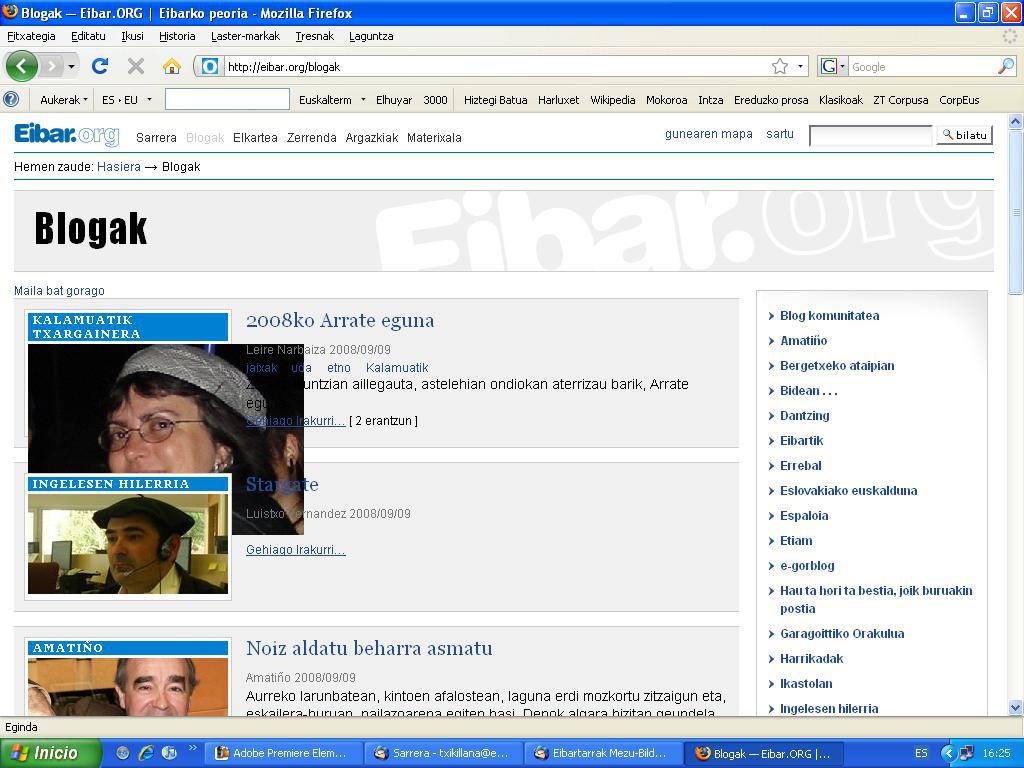The width and height of the screenshot is (1024, 768).
Task: Click the browser Back arrow button
Action: (21, 66)
